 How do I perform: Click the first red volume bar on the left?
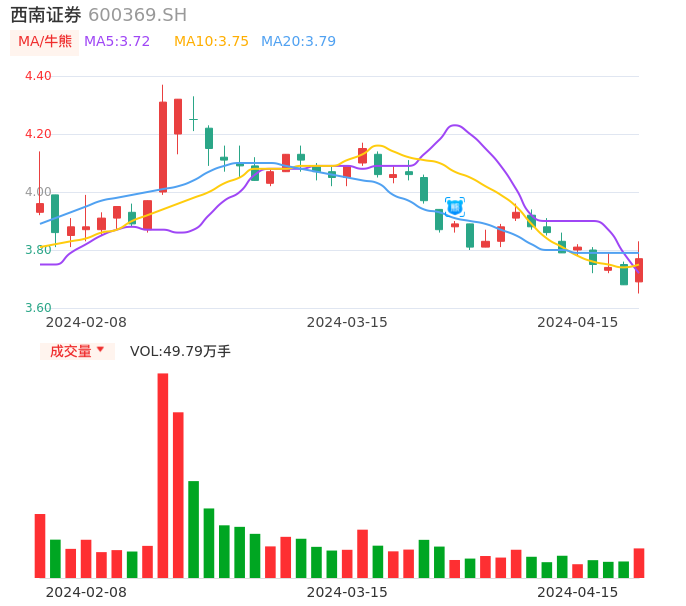[40, 545]
